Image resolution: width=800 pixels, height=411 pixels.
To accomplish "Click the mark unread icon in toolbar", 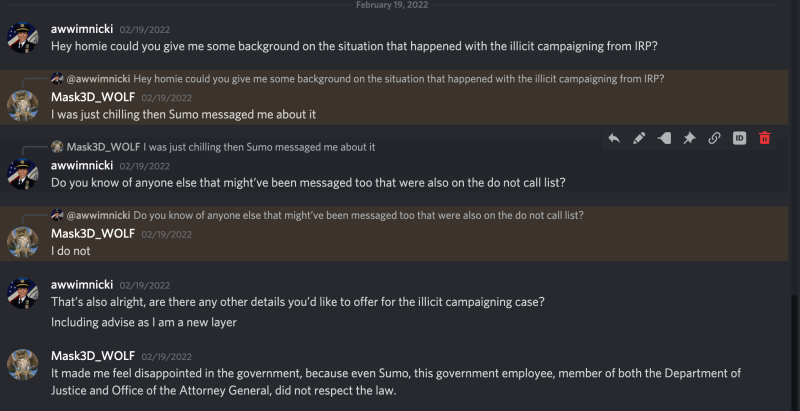I will pos(664,138).
